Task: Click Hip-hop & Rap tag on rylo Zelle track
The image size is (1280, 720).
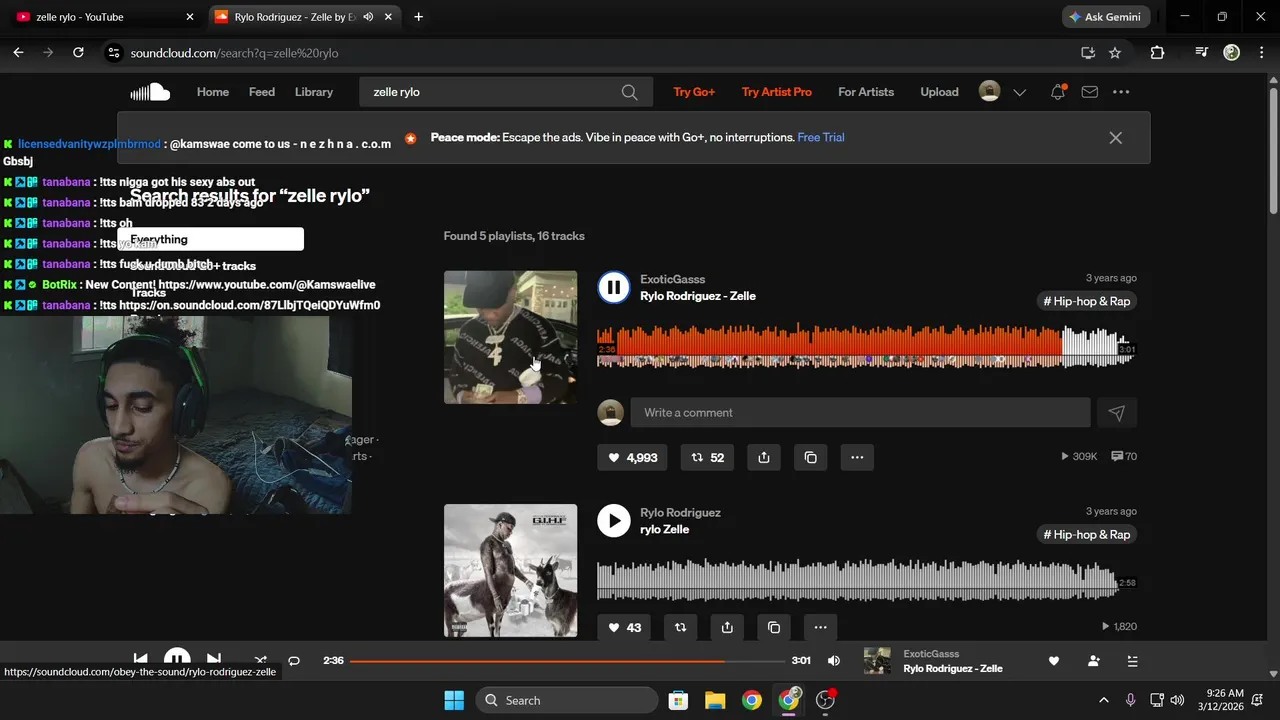Action: [x=1087, y=534]
